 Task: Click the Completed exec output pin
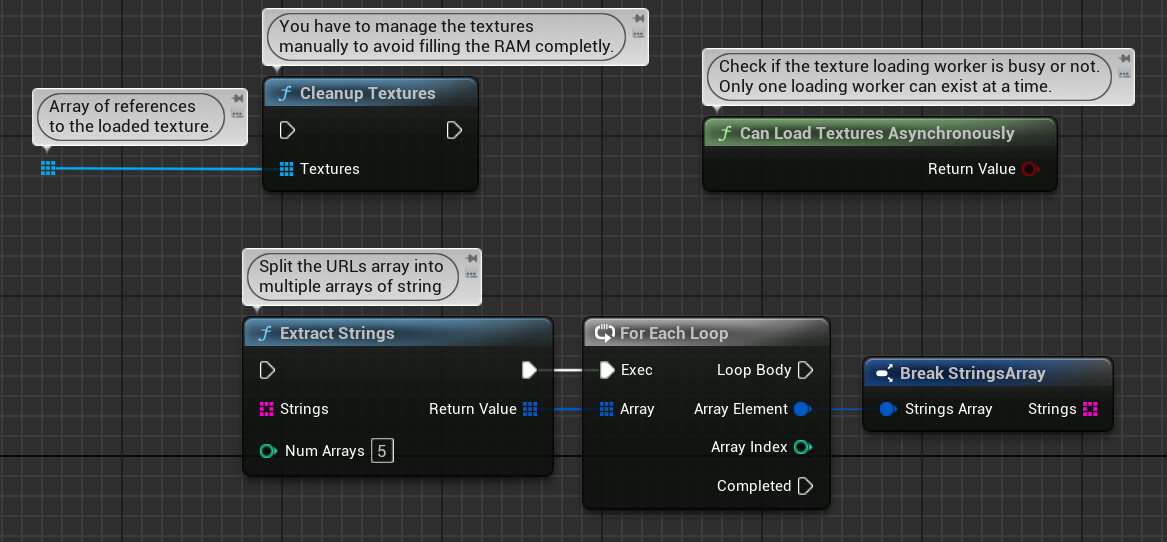(805, 486)
